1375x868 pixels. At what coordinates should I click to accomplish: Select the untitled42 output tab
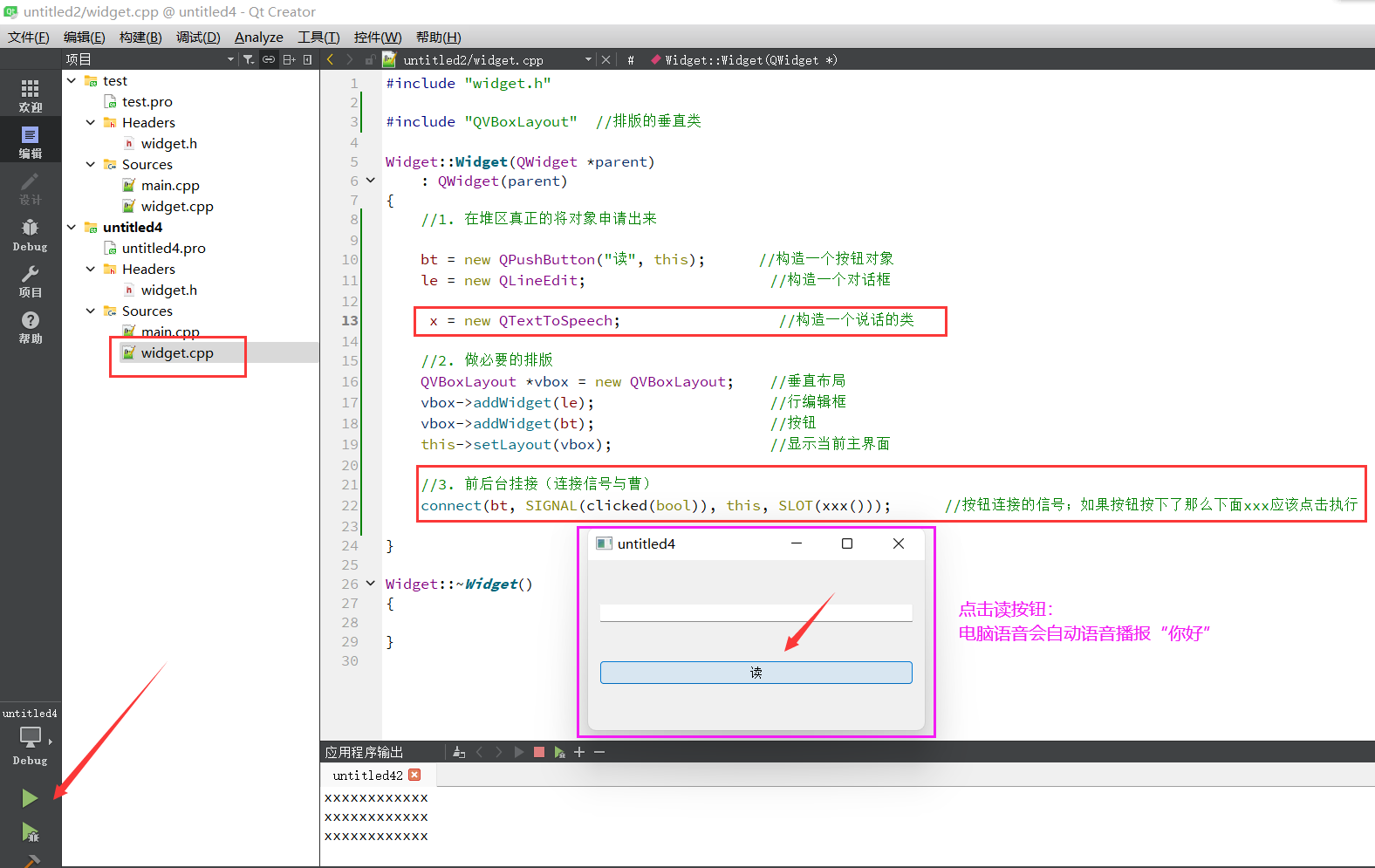[367, 775]
